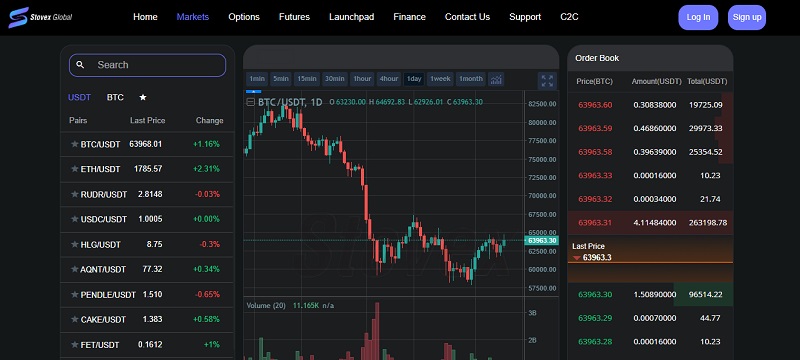This screenshot has height=360, width=800.
Task: Select the BTC/USDT pair row
Action: click(147, 144)
